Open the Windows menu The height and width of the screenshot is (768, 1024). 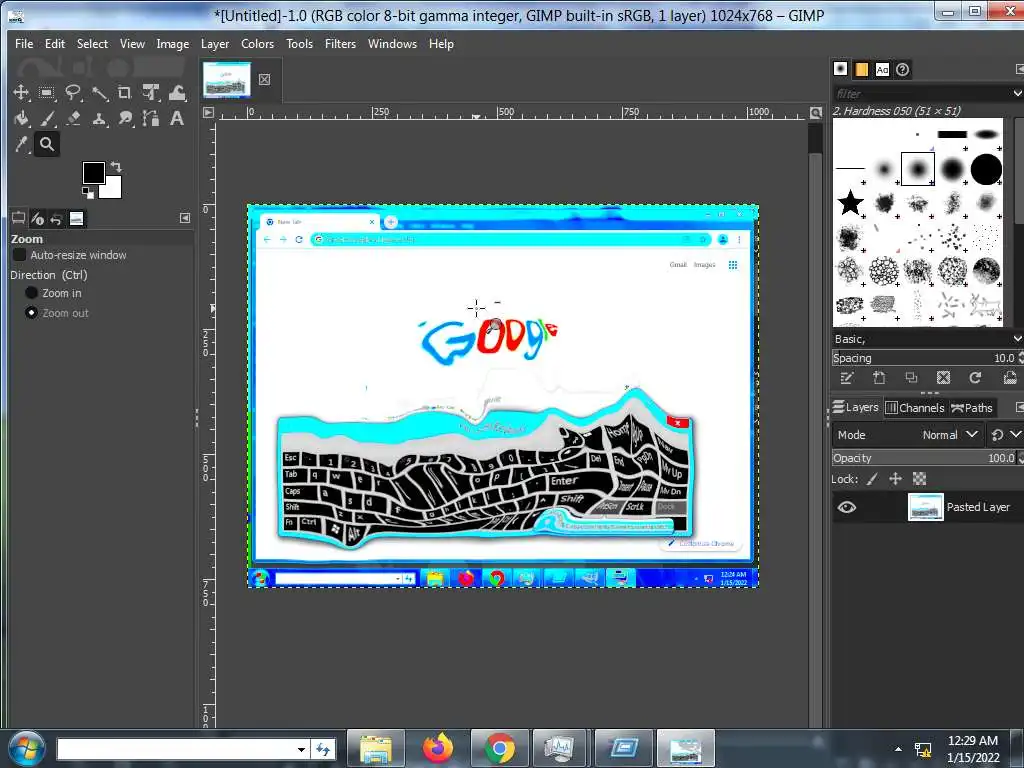click(392, 44)
